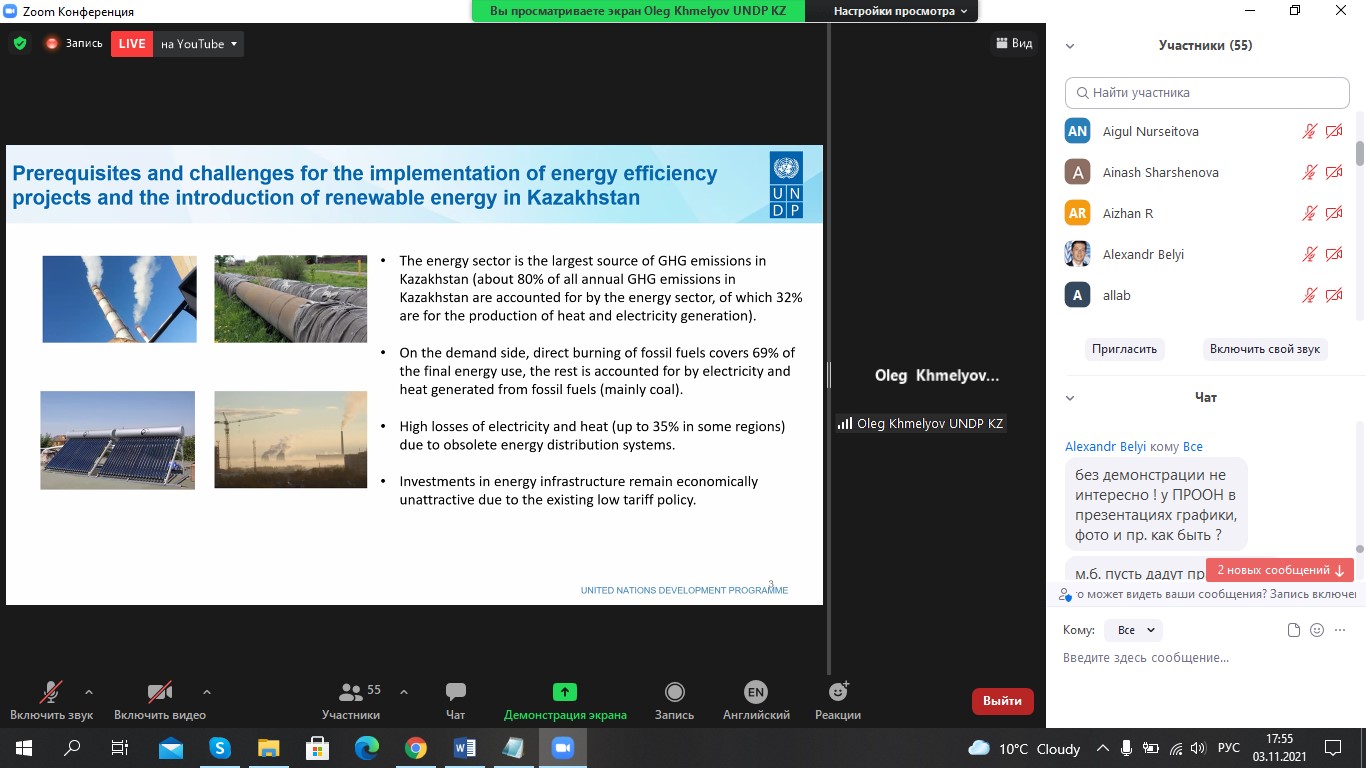The height and width of the screenshot is (768, 1366).
Task: Select participant allab
Action: click(1116, 295)
